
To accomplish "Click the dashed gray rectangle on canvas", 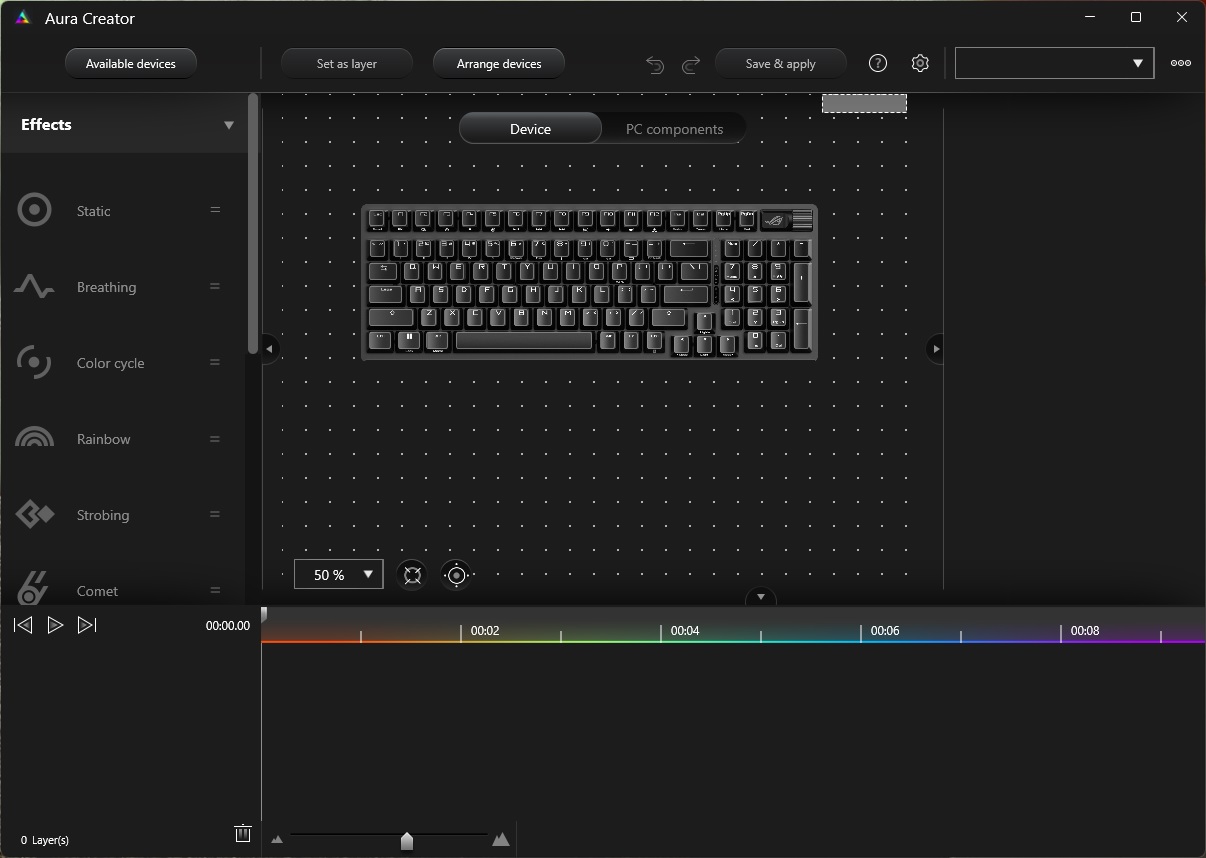I will click(x=864, y=103).
